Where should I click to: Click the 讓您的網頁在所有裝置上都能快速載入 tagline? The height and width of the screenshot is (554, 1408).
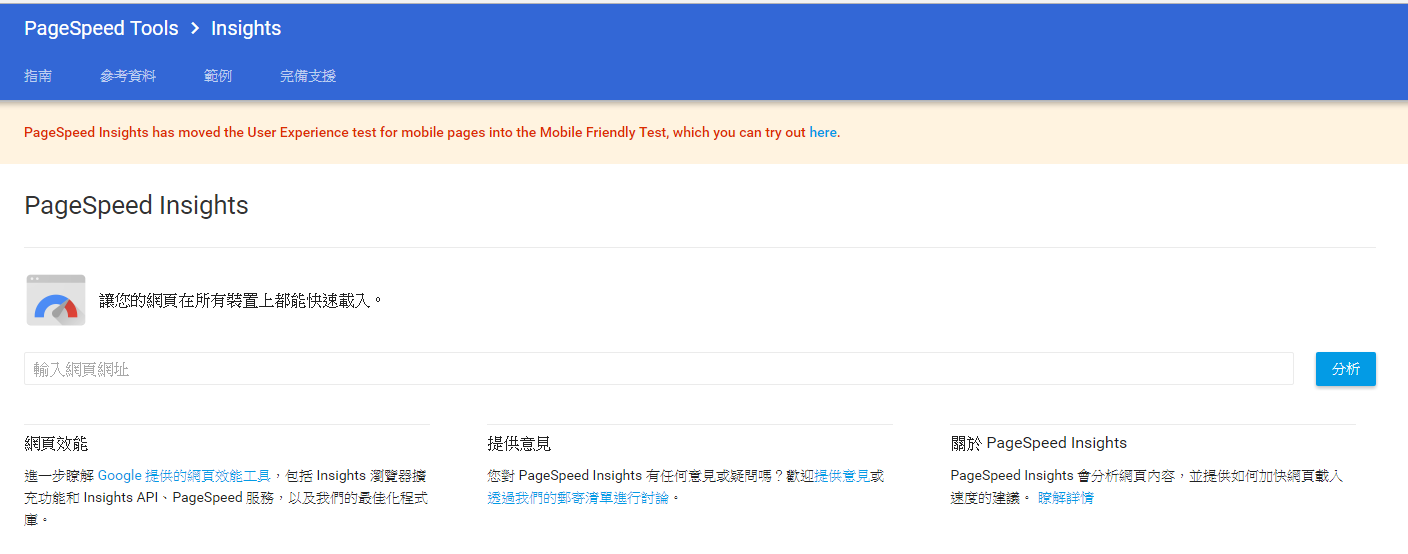pos(241,300)
